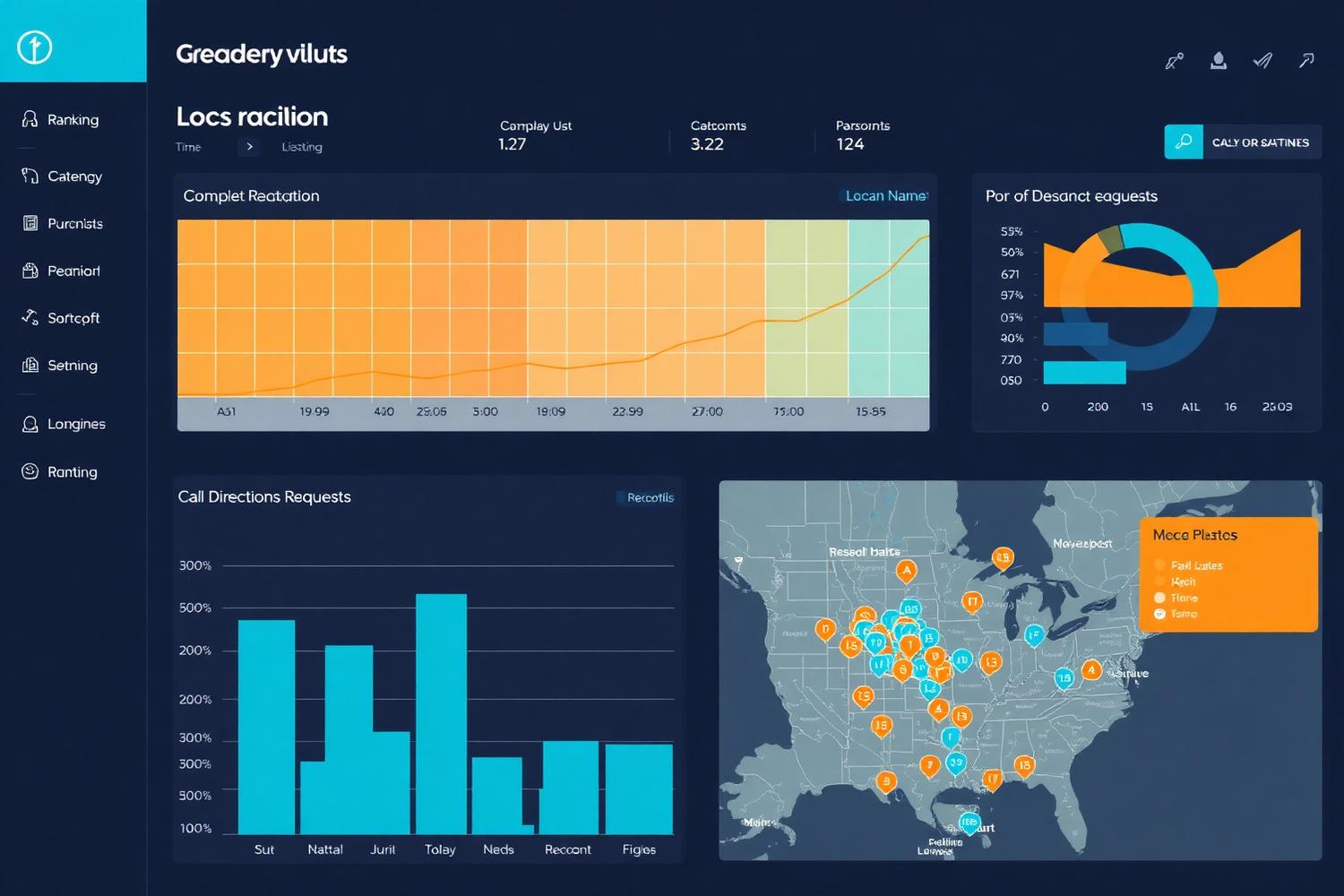Open the Recotlis selector
Screen dimensions: 1344x896
[646, 497]
